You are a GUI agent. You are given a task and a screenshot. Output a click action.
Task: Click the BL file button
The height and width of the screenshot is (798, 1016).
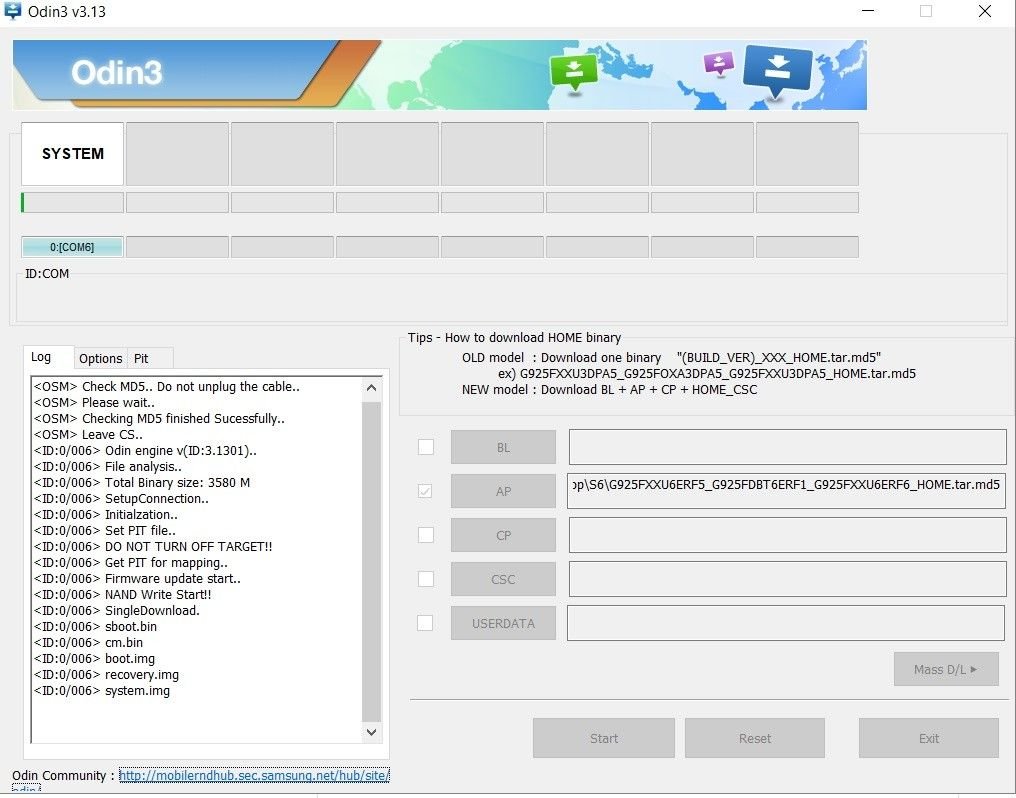click(503, 447)
